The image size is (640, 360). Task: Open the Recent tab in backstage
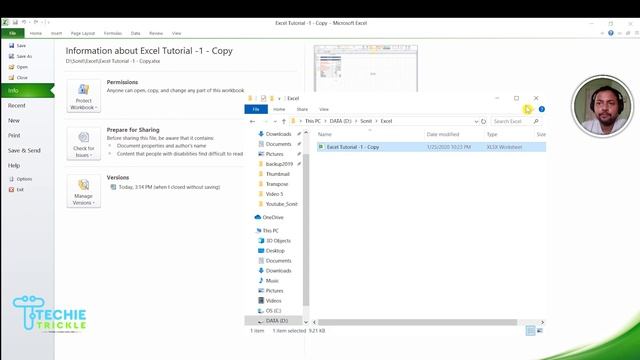tap(17, 106)
